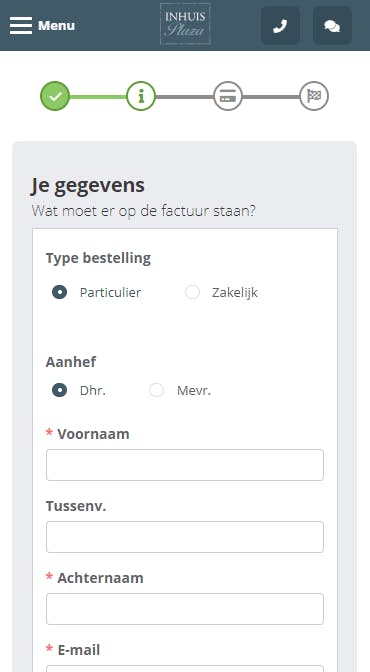The width and height of the screenshot is (370, 672).
Task: Select Zakelijk order type
Action: point(193,292)
